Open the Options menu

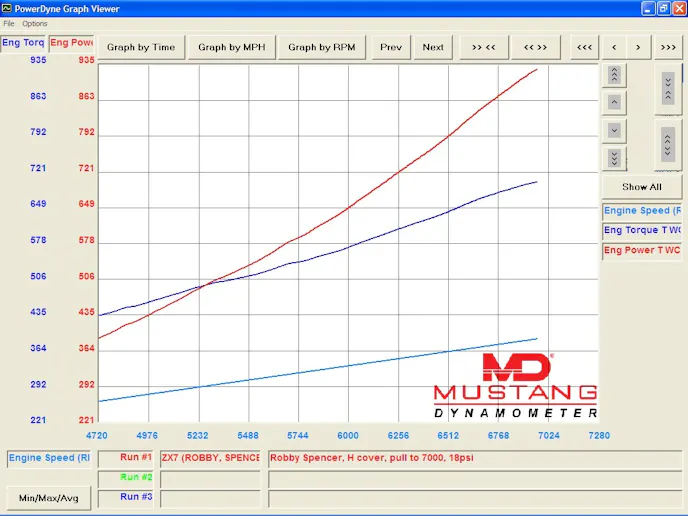click(x=35, y=23)
